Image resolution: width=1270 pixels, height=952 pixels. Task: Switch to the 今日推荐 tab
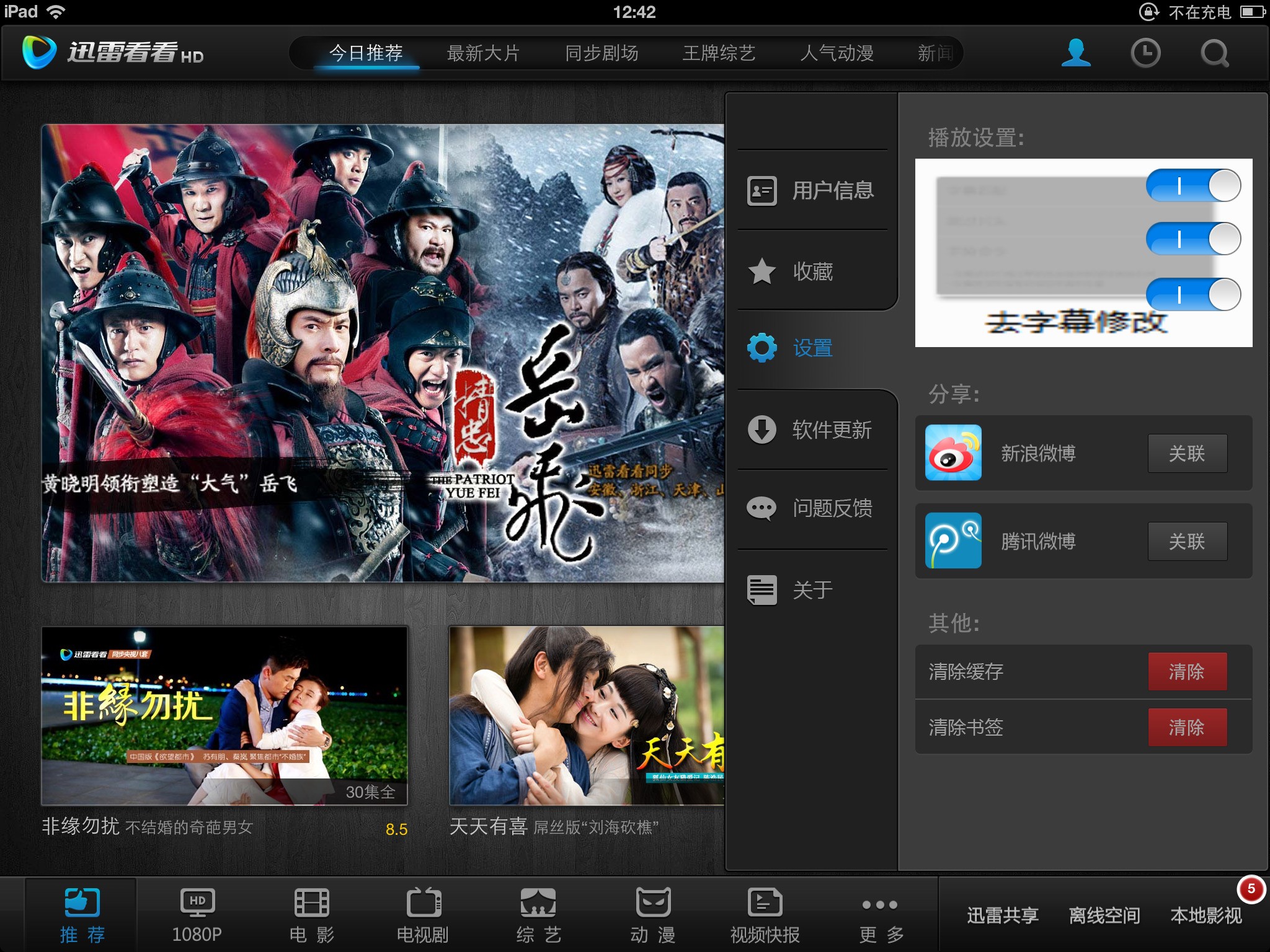point(366,53)
